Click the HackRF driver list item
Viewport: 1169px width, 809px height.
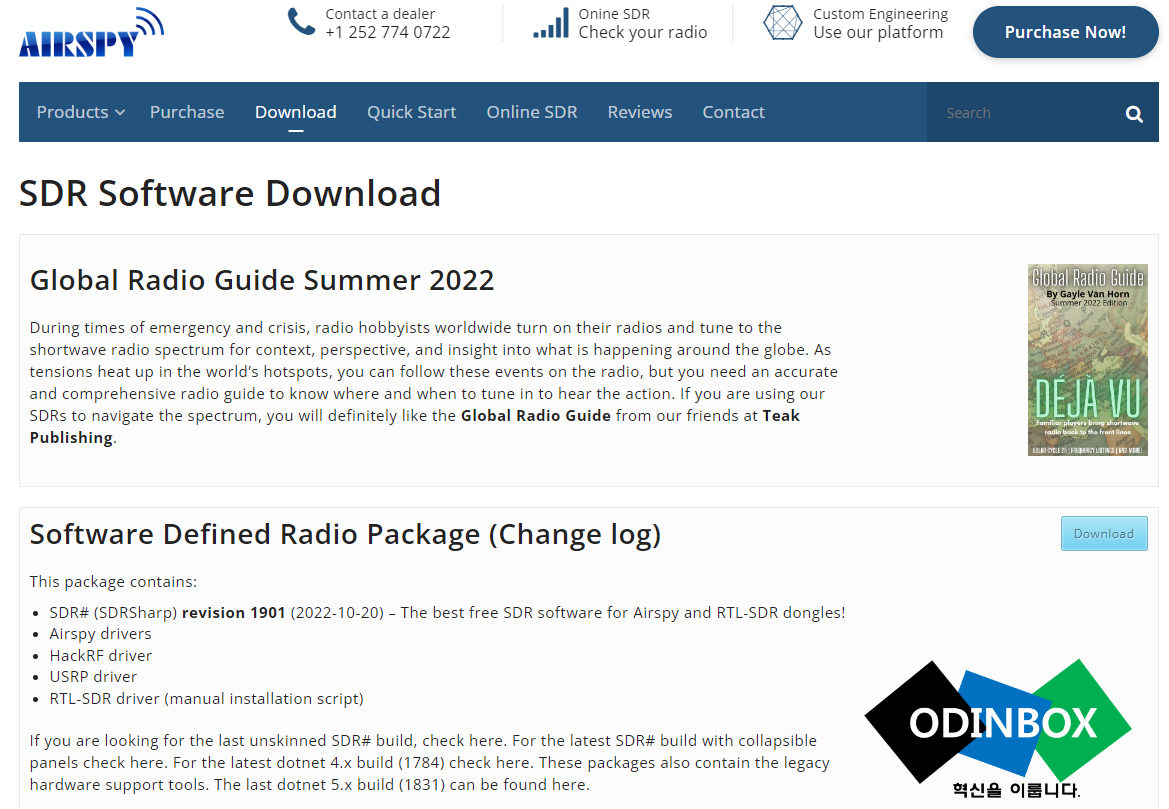click(x=101, y=655)
